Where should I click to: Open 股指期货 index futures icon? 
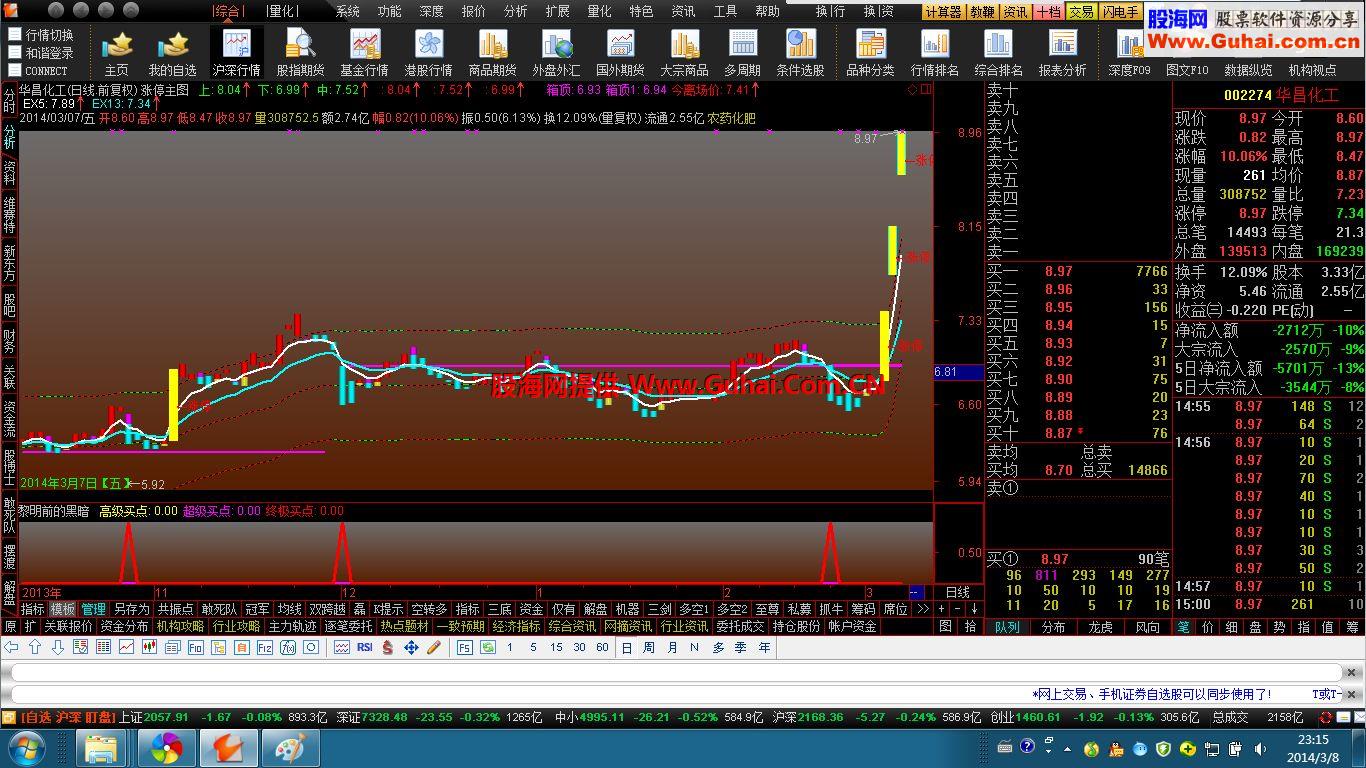point(300,52)
